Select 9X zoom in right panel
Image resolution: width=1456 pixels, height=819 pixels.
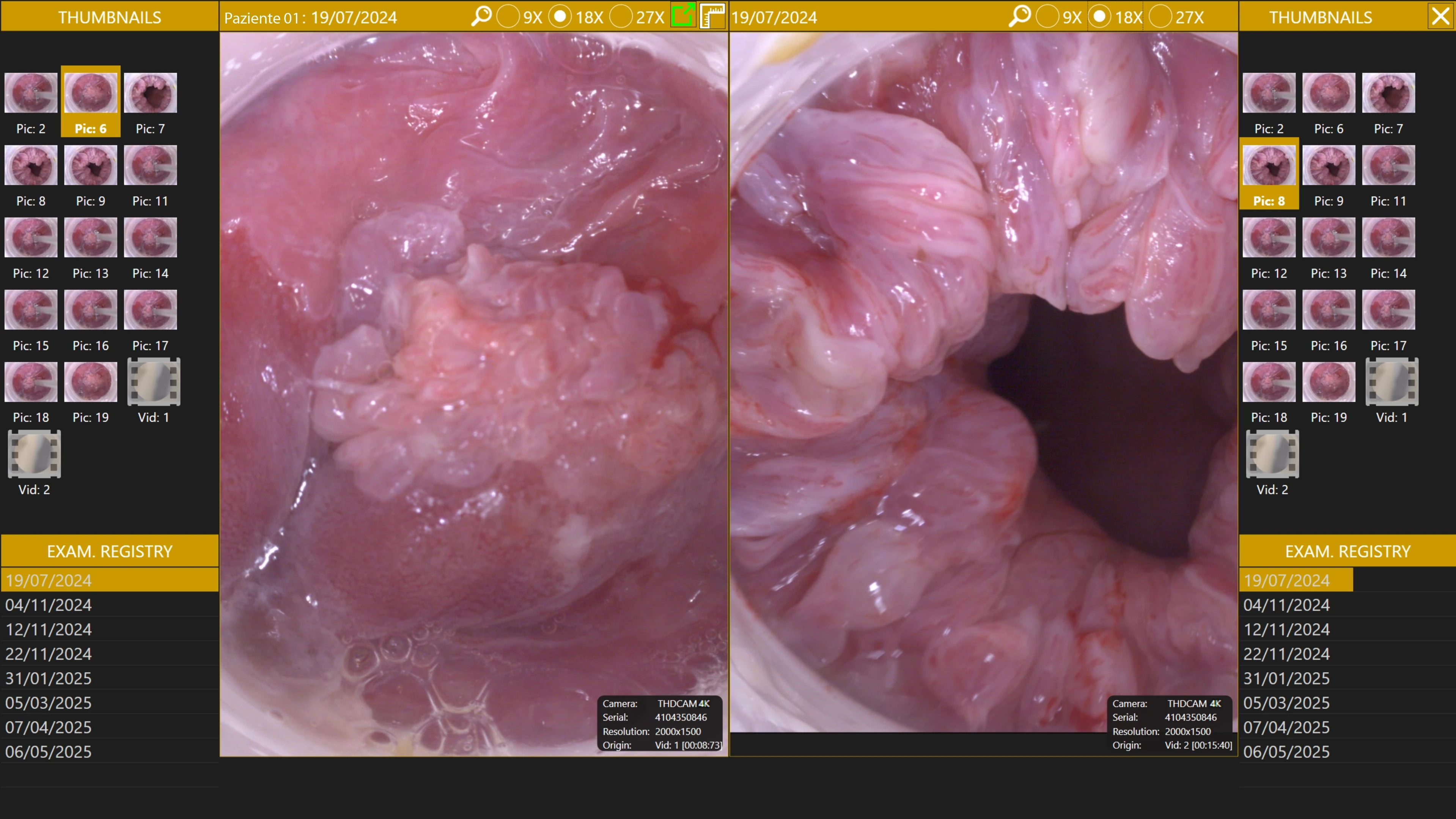click(x=1047, y=16)
